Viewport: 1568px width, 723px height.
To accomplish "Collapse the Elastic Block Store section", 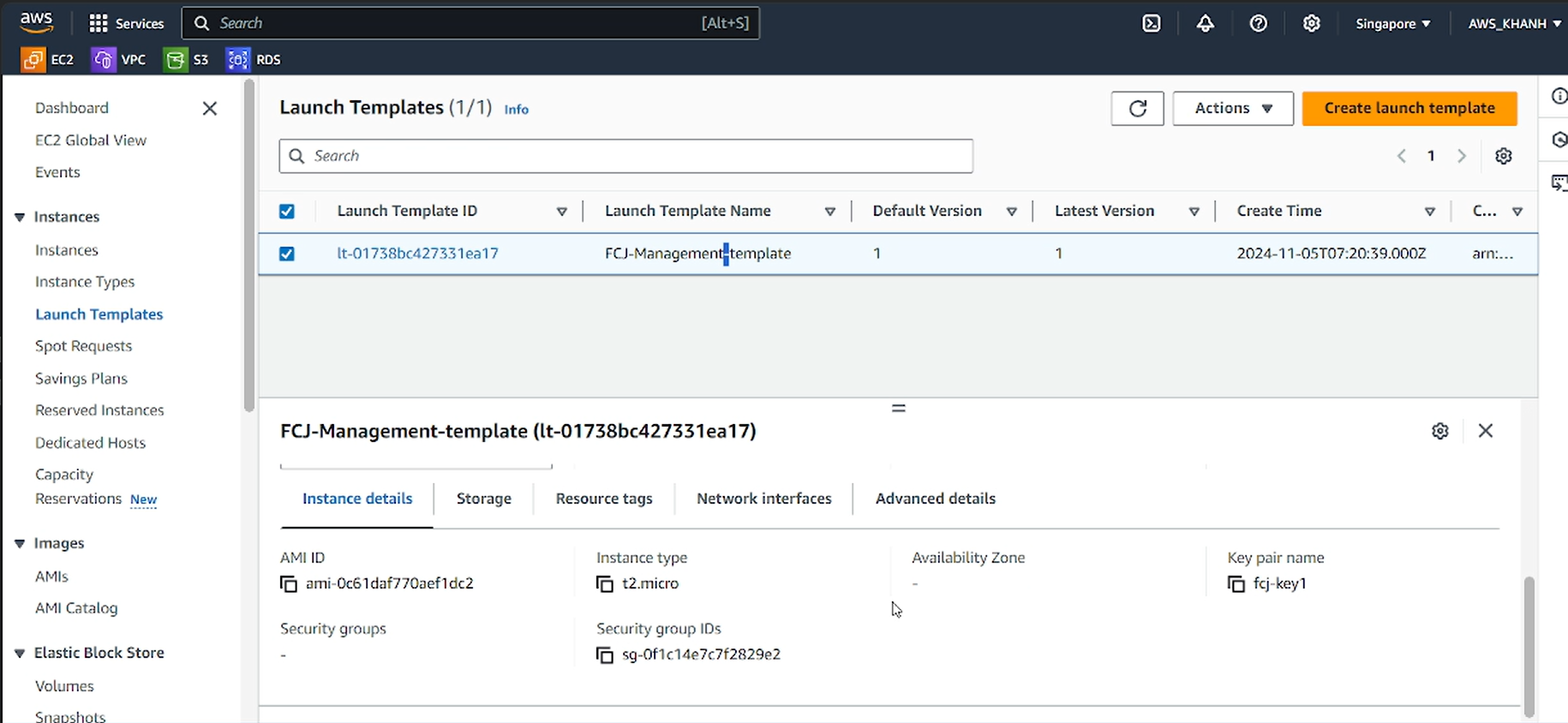I will tap(20, 654).
